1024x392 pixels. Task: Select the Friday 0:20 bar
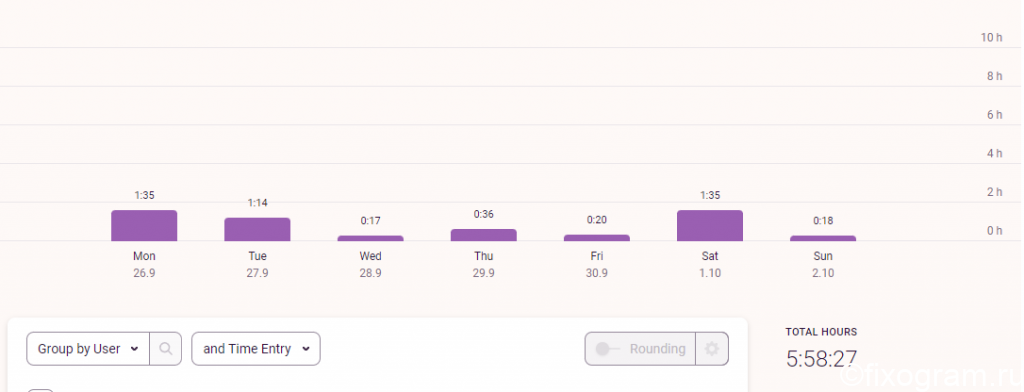[x=597, y=238]
